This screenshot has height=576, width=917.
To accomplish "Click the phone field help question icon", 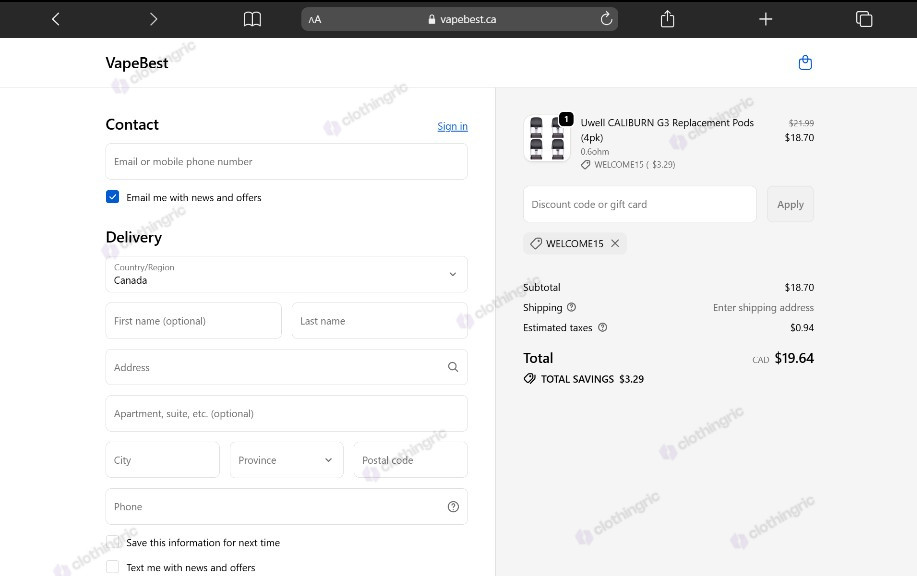I will pos(453,507).
